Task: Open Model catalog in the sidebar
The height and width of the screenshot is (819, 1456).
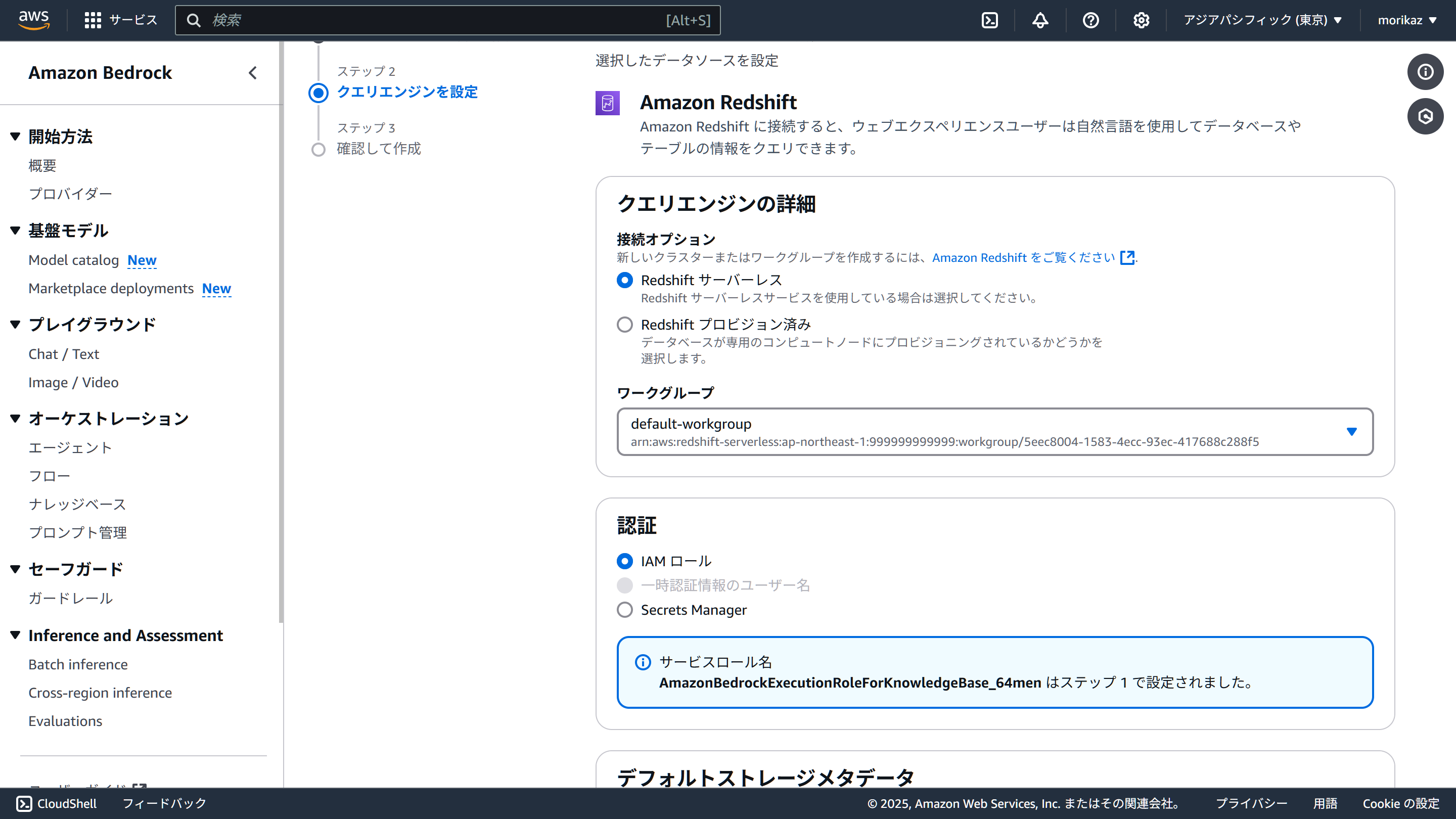Action: point(73,260)
